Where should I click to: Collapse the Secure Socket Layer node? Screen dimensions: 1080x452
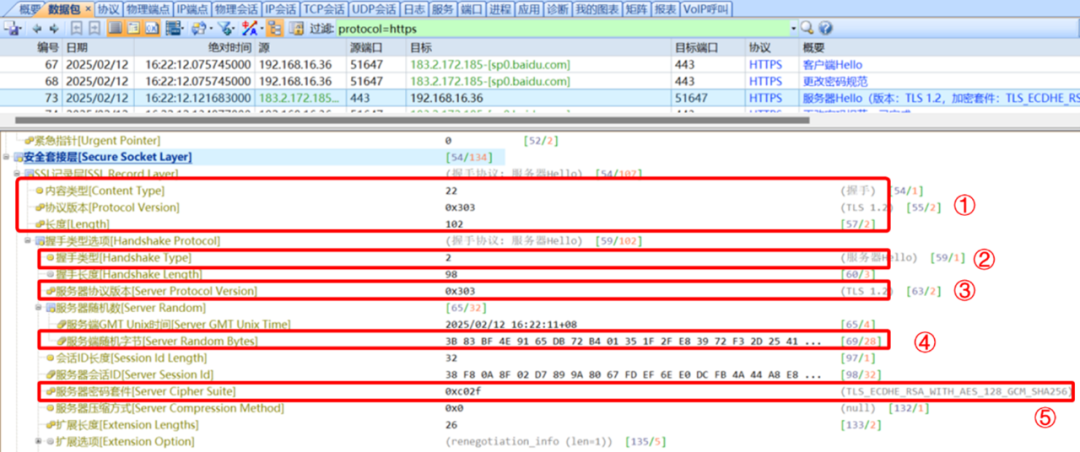click(8, 157)
